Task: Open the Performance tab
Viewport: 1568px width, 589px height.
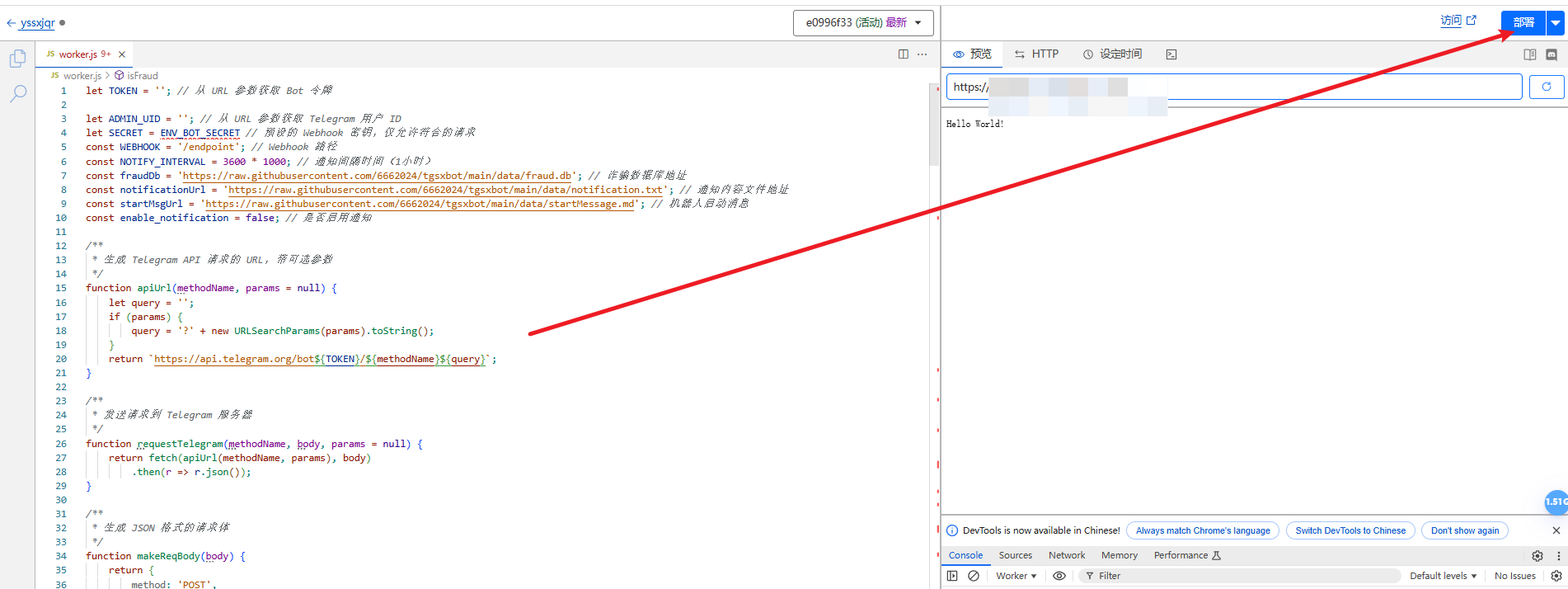Action: pyautogui.click(x=1187, y=556)
